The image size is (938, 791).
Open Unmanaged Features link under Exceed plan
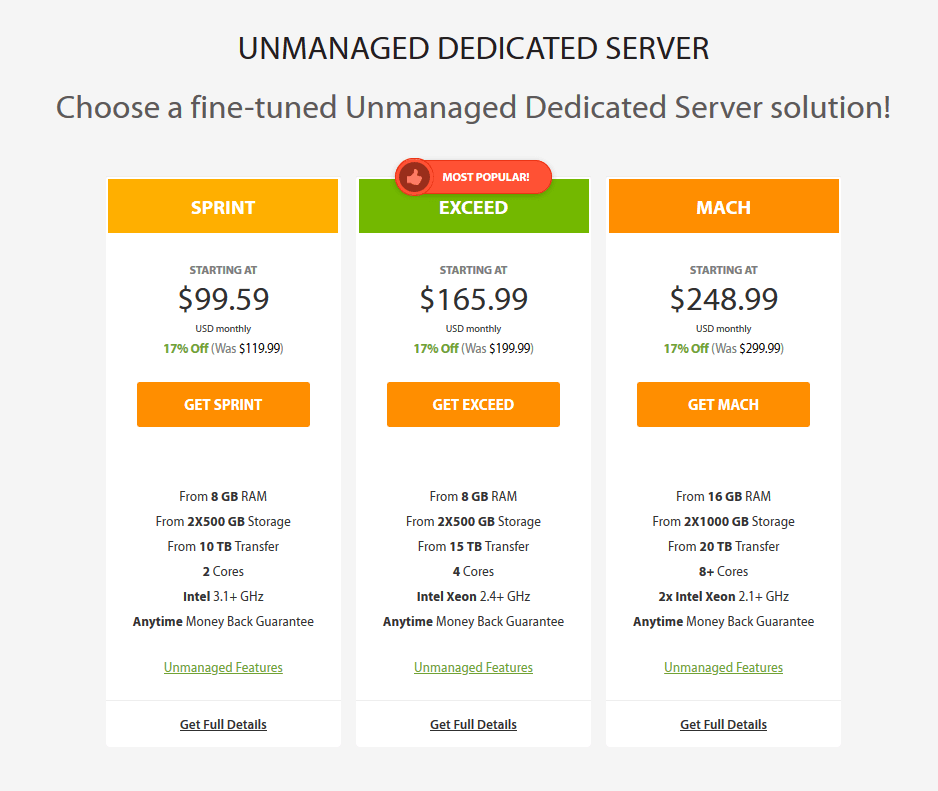pyautogui.click(x=473, y=667)
